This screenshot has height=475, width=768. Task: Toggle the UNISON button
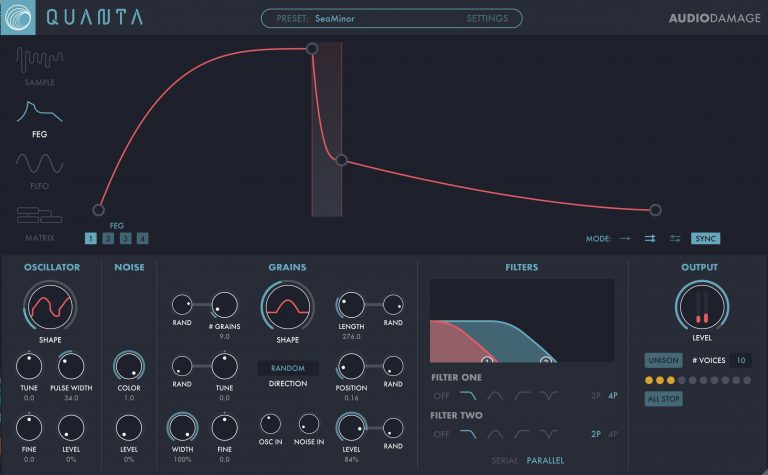coord(664,360)
